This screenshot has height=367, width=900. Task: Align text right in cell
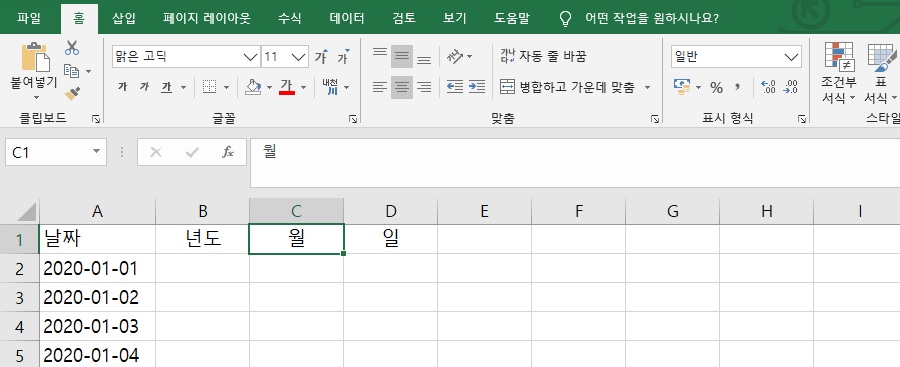(x=424, y=87)
